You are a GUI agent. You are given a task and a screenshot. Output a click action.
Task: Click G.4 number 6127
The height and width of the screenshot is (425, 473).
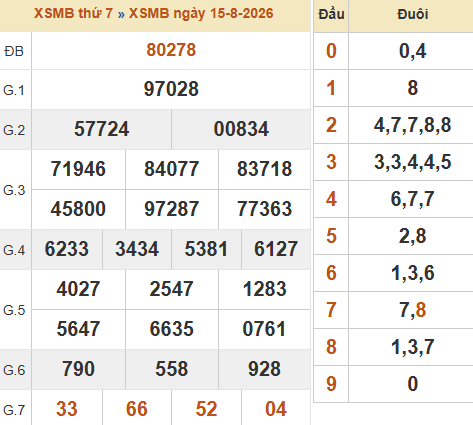[x=276, y=249]
